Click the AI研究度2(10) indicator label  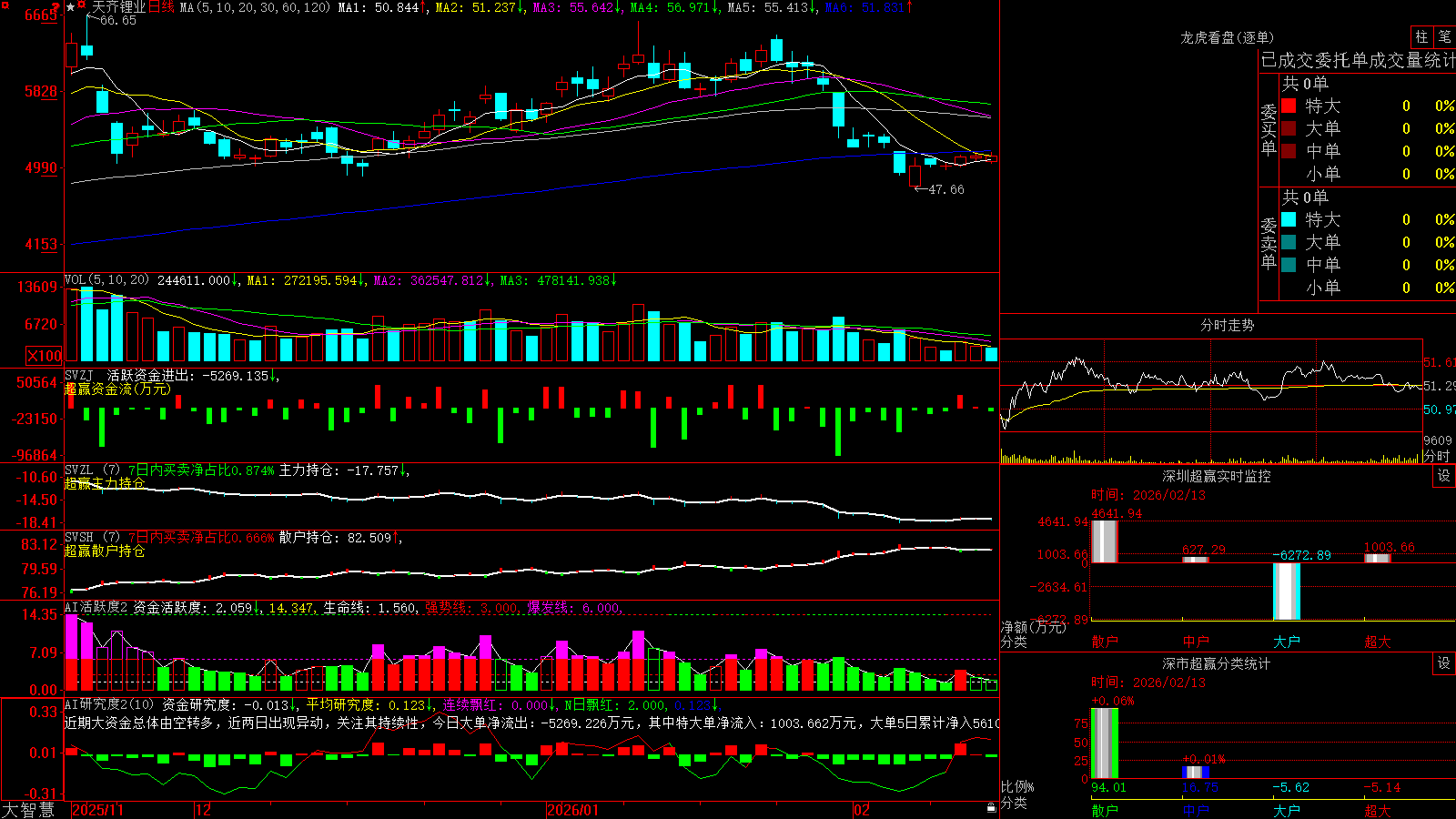click(x=109, y=704)
